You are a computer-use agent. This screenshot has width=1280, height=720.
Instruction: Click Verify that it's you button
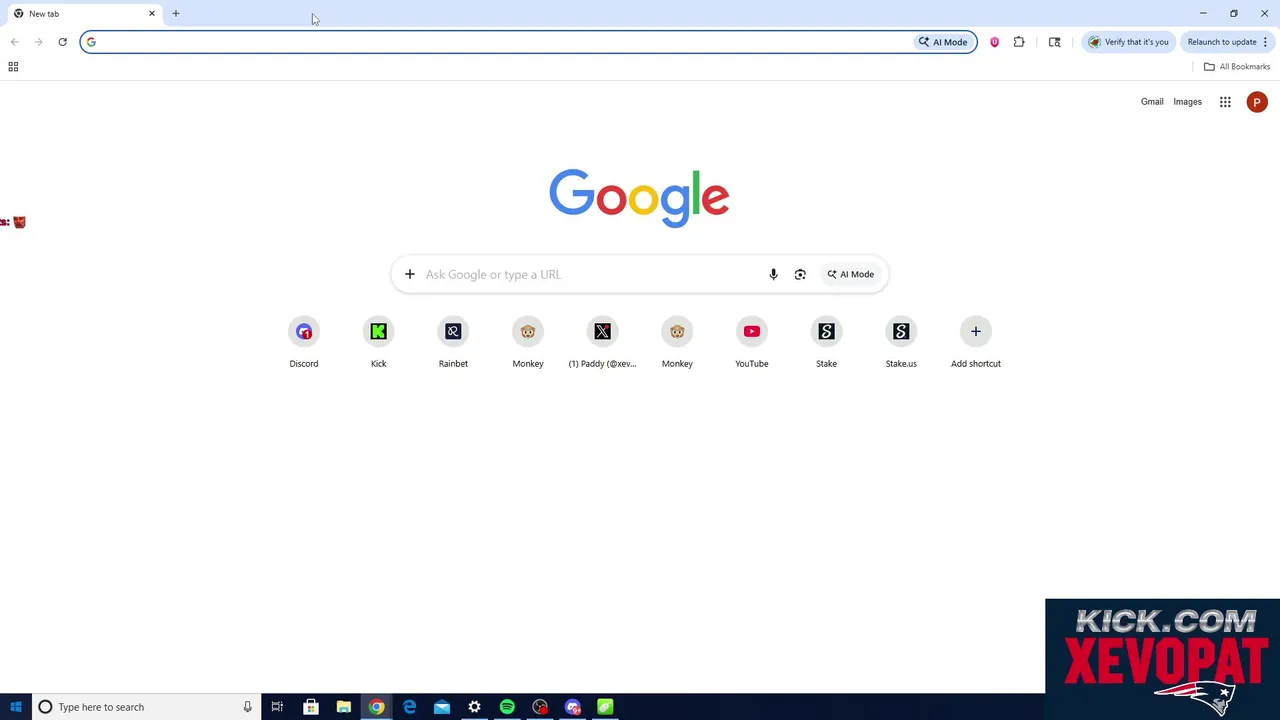pyautogui.click(x=1128, y=42)
